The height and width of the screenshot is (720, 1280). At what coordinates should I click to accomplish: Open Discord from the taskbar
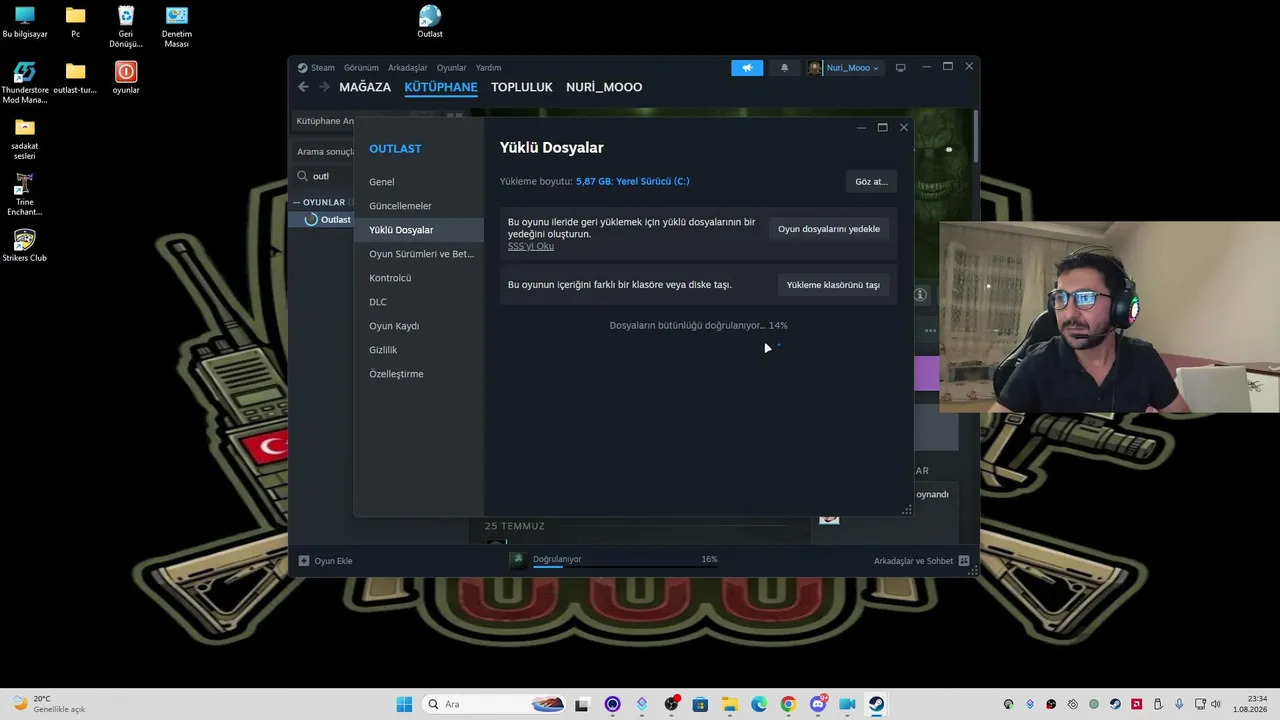pos(818,704)
